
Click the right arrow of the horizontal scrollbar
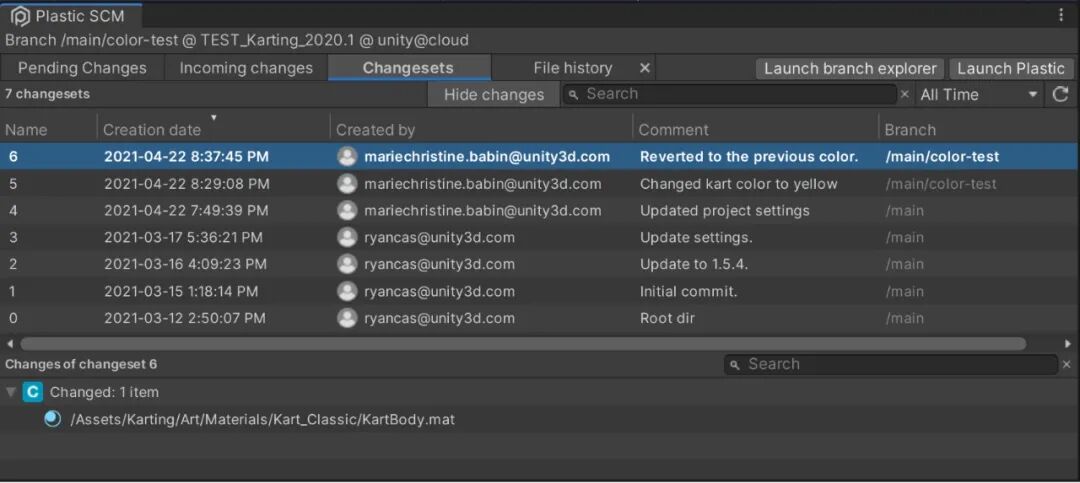pyautogui.click(x=1067, y=343)
